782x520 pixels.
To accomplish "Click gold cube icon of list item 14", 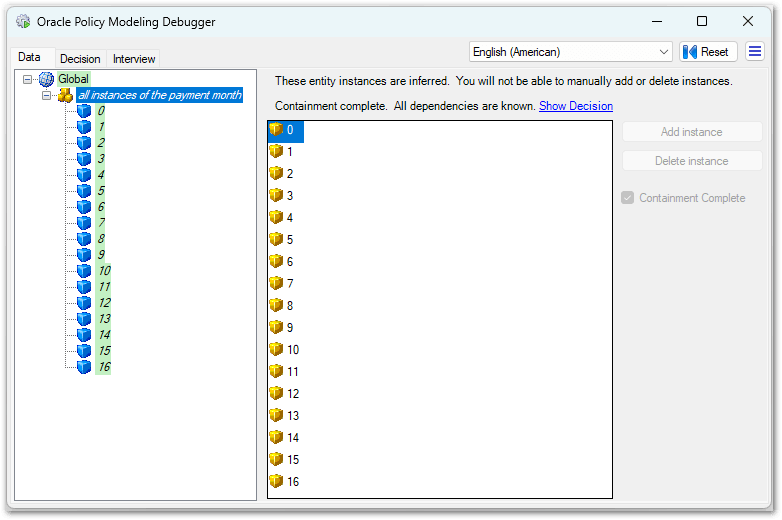I will [x=276, y=437].
